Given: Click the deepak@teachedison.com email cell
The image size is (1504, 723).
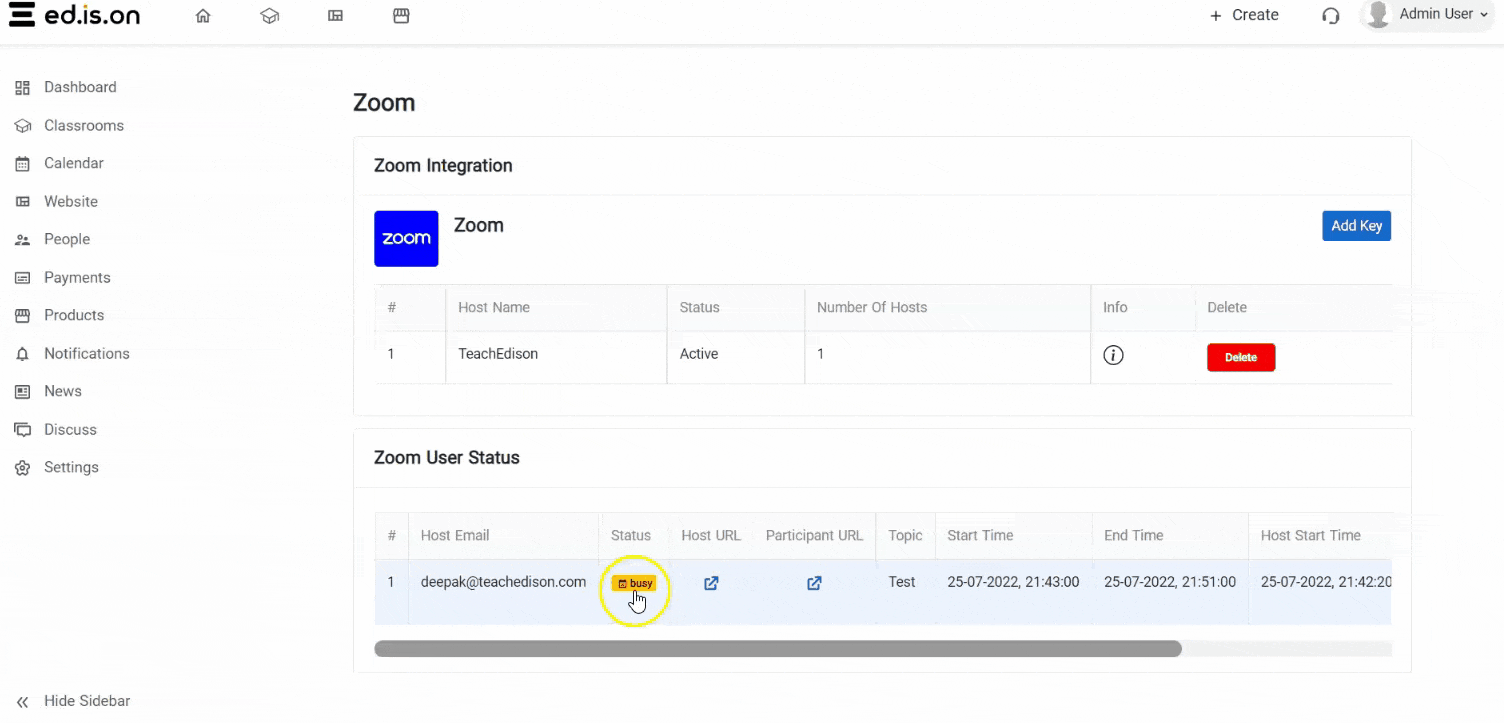Looking at the screenshot, I should [x=503, y=582].
